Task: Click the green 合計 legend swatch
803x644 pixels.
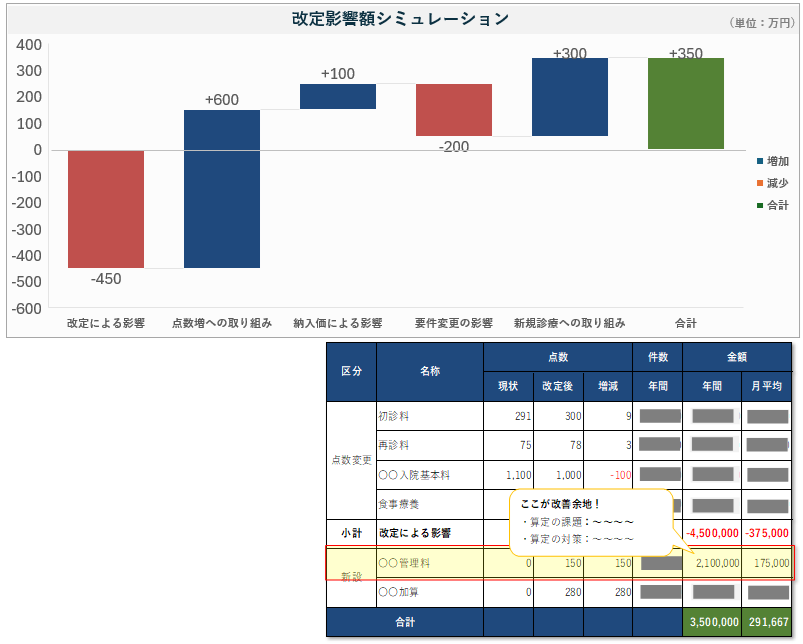Action: click(x=760, y=206)
